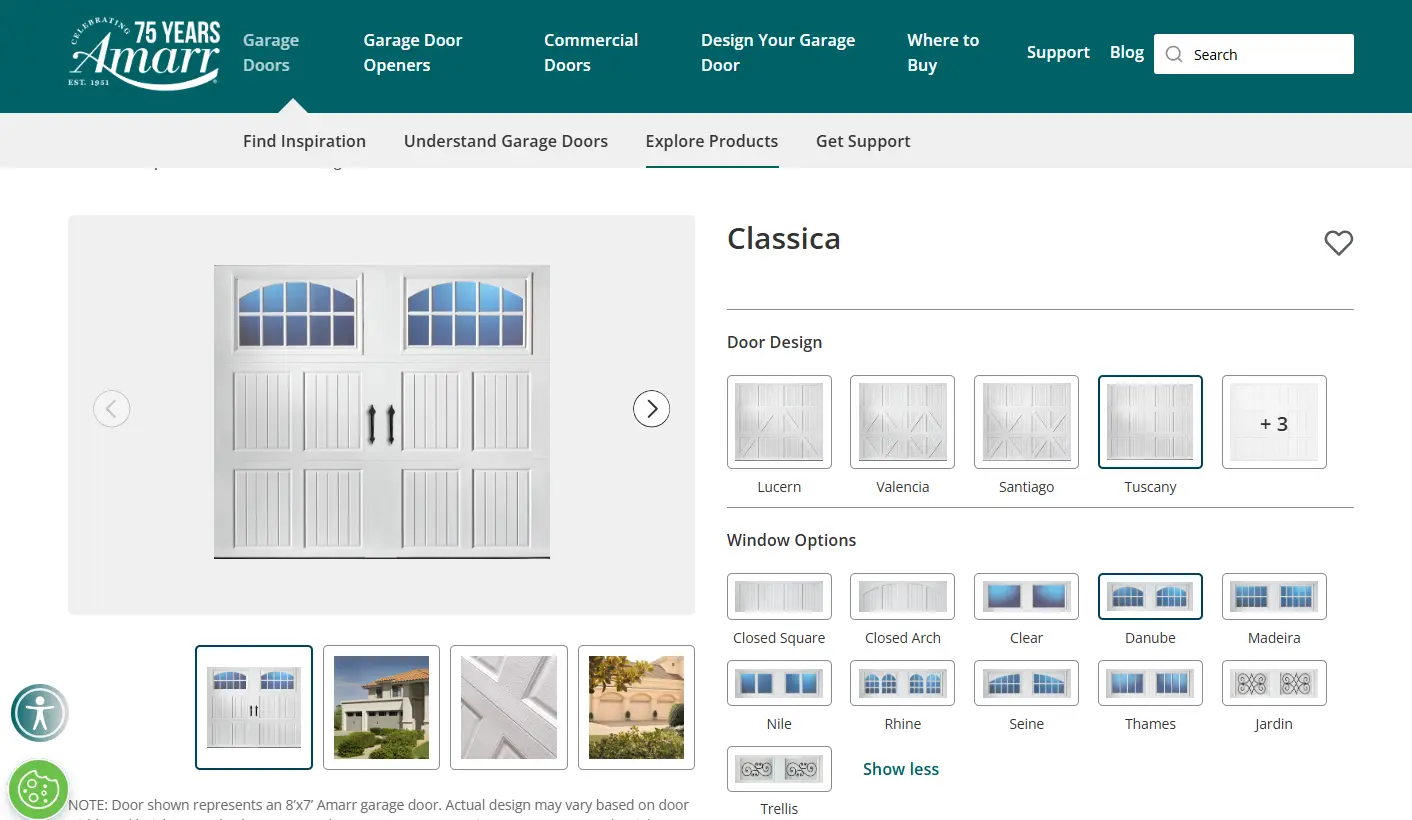The image size is (1412, 820).
Task: Select the Valencia door design
Action: (x=902, y=422)
